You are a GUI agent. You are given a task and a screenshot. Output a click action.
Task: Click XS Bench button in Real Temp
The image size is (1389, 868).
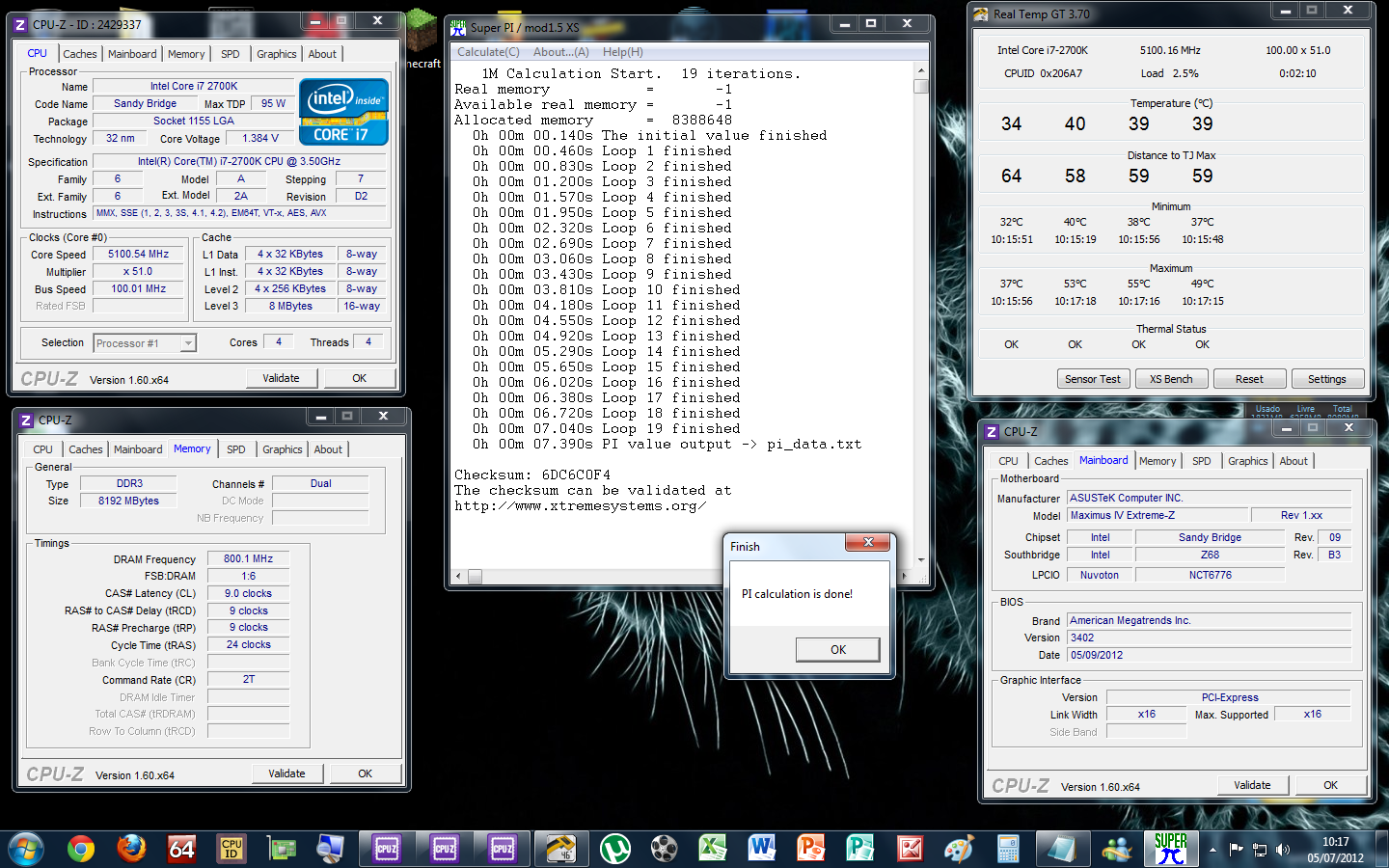pos(1171,379)
